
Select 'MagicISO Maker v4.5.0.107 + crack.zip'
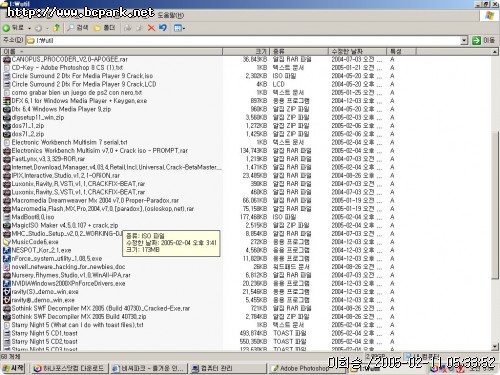click(x=65, y=226)
